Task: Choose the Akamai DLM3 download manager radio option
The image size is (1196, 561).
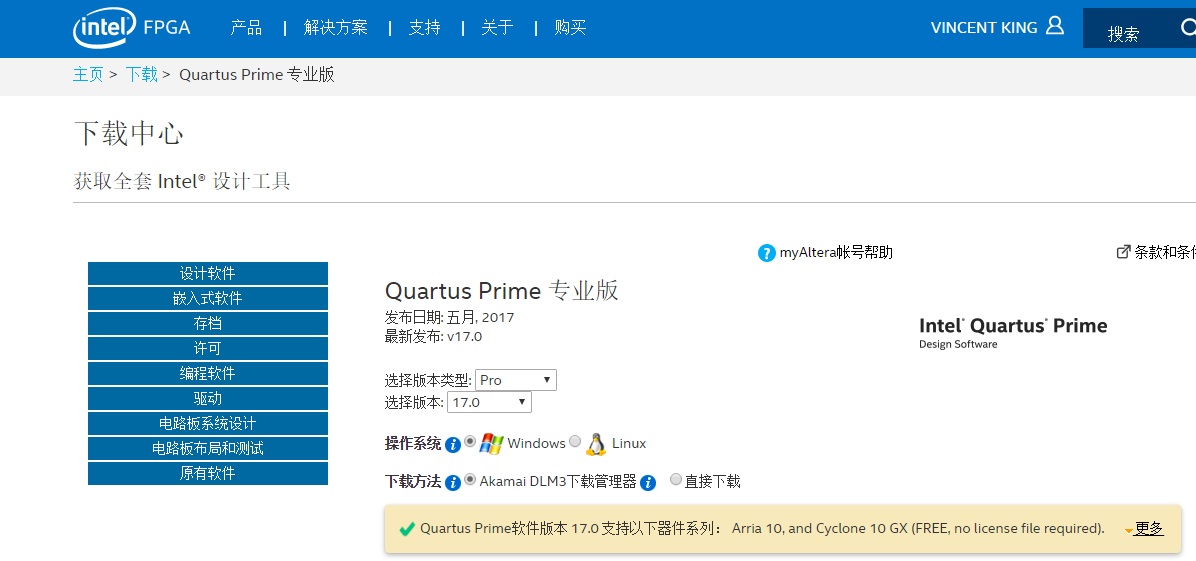Action: pos(470,479)
